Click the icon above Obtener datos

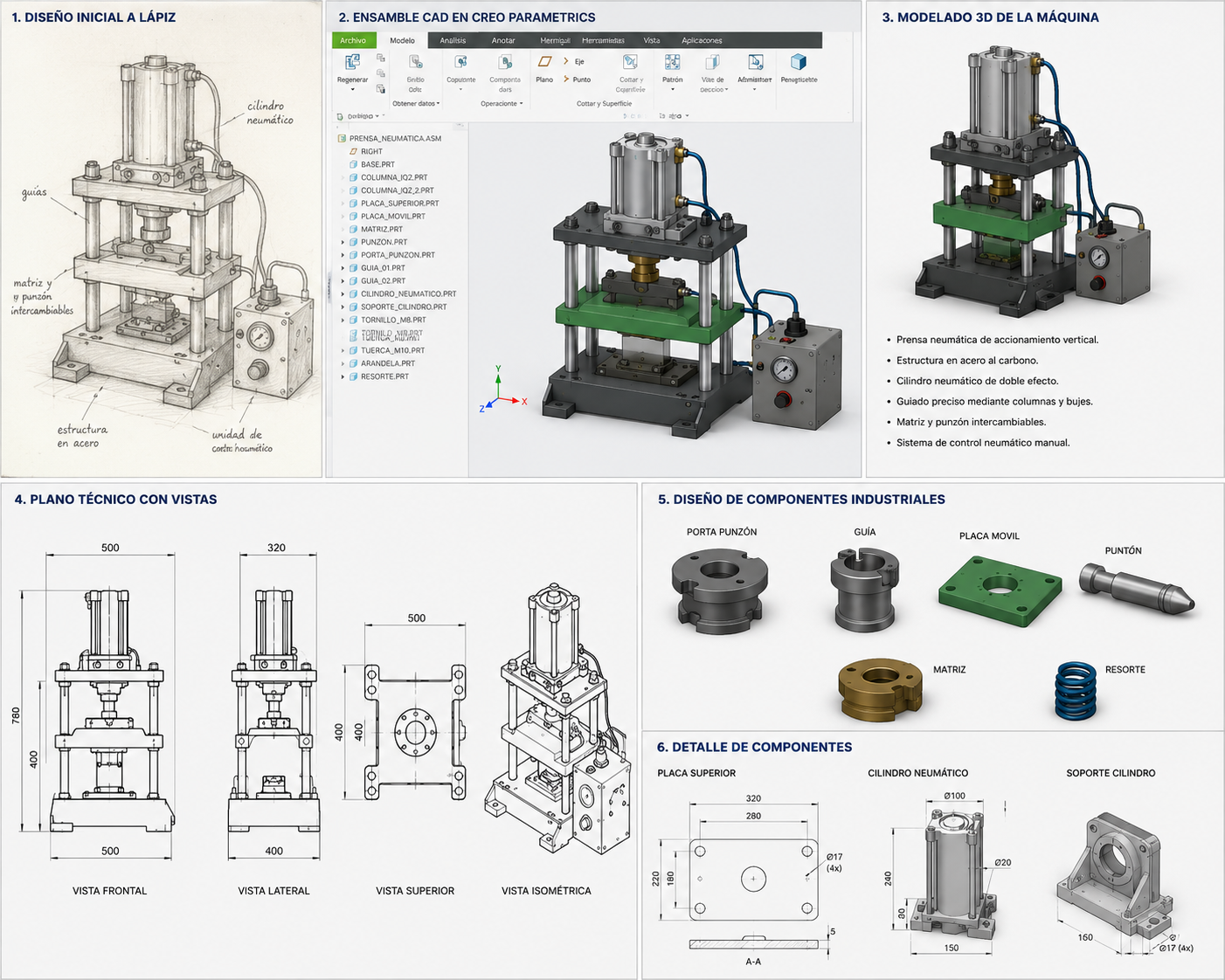tap(415, 62)
